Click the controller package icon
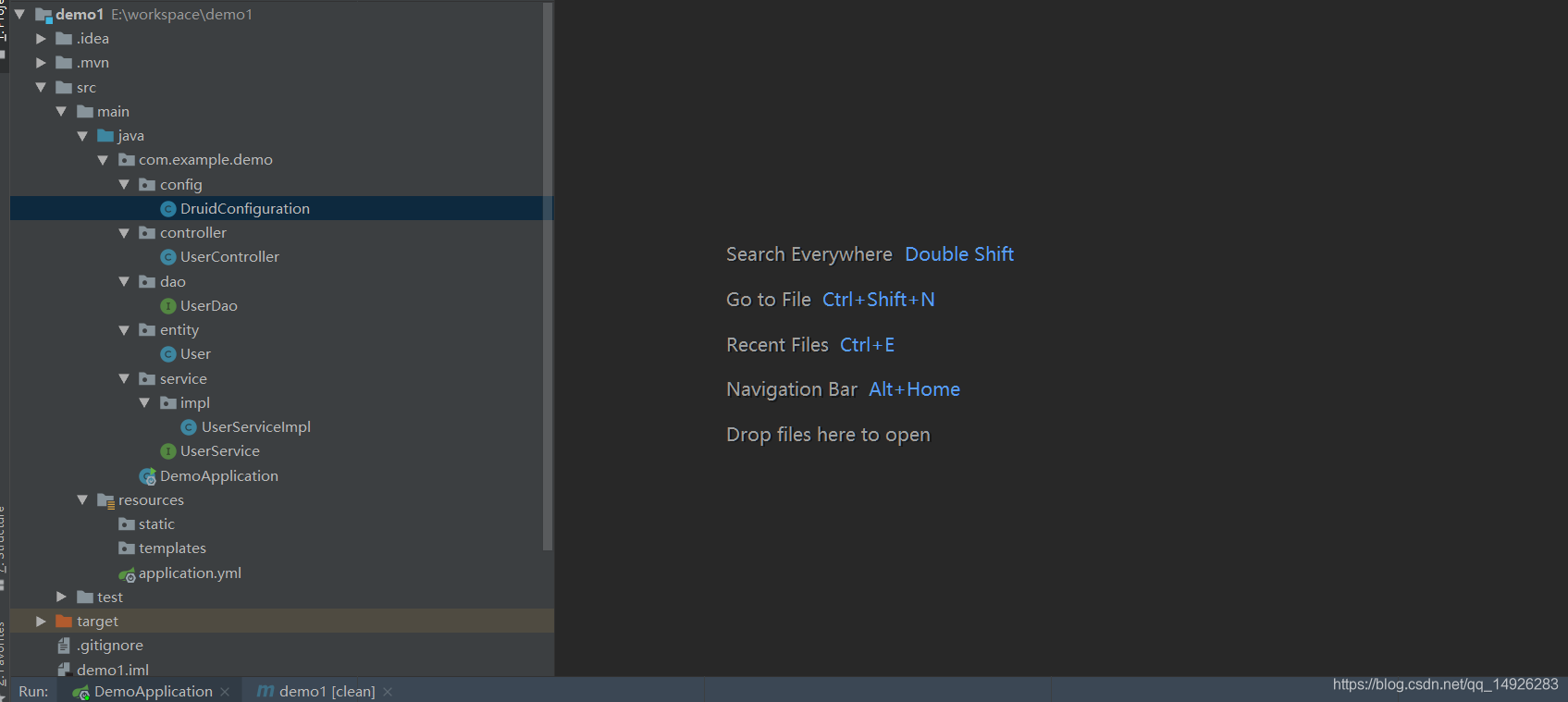 147,233
